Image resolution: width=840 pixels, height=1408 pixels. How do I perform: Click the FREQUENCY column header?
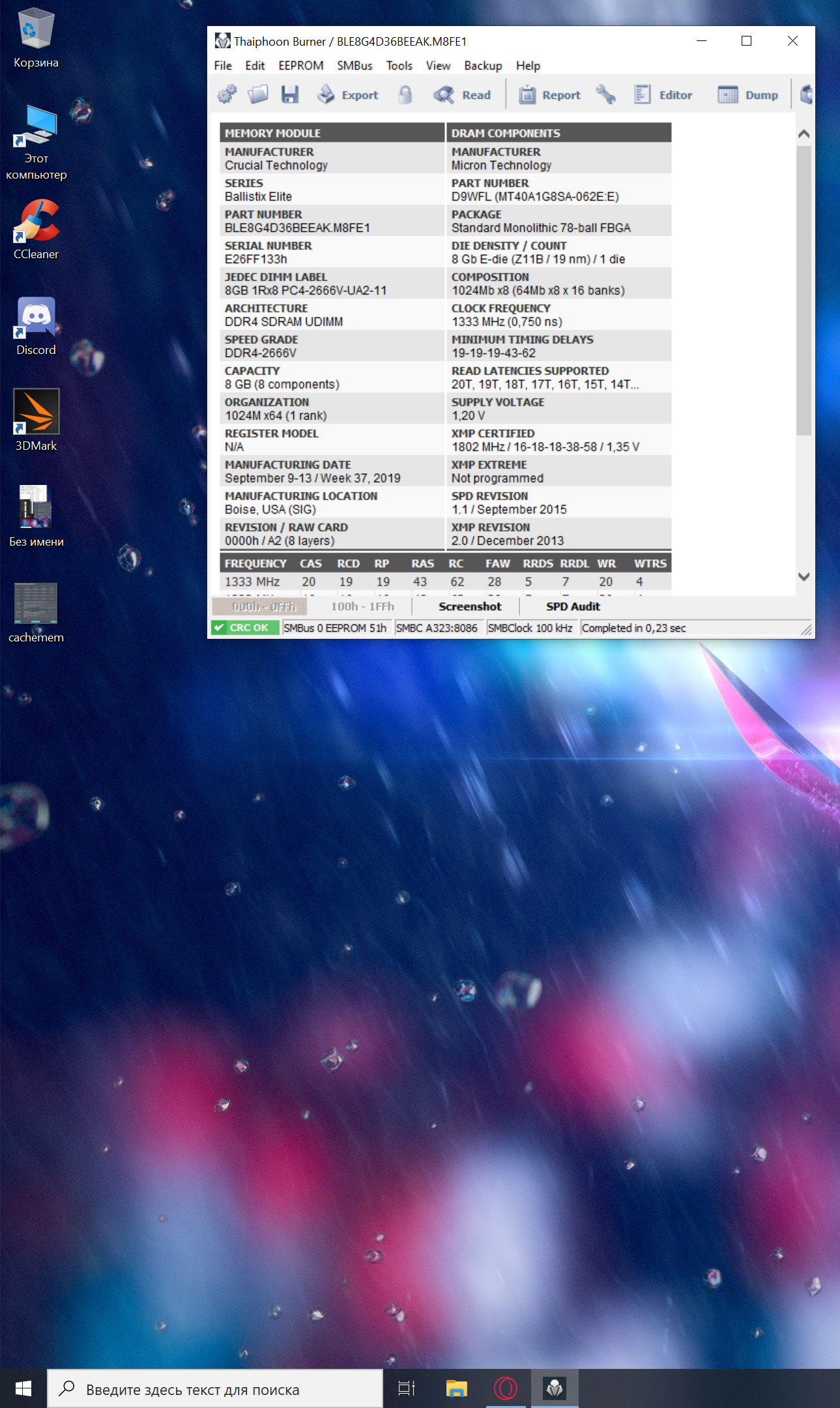click(255, 564)
